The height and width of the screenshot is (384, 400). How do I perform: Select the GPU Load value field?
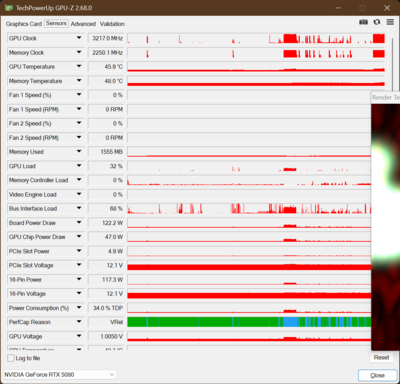tap(106, 166)
